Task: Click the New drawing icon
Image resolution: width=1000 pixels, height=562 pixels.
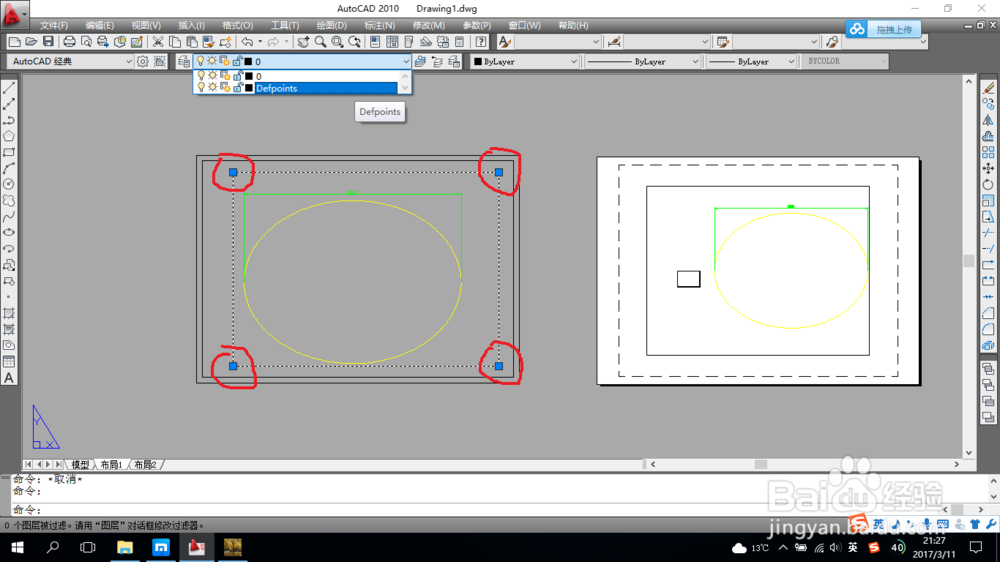Action: click(x=14, y=42)
